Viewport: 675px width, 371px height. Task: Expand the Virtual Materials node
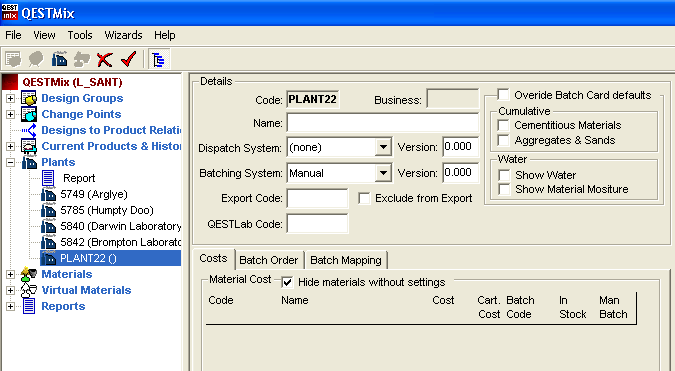(10, 290)
